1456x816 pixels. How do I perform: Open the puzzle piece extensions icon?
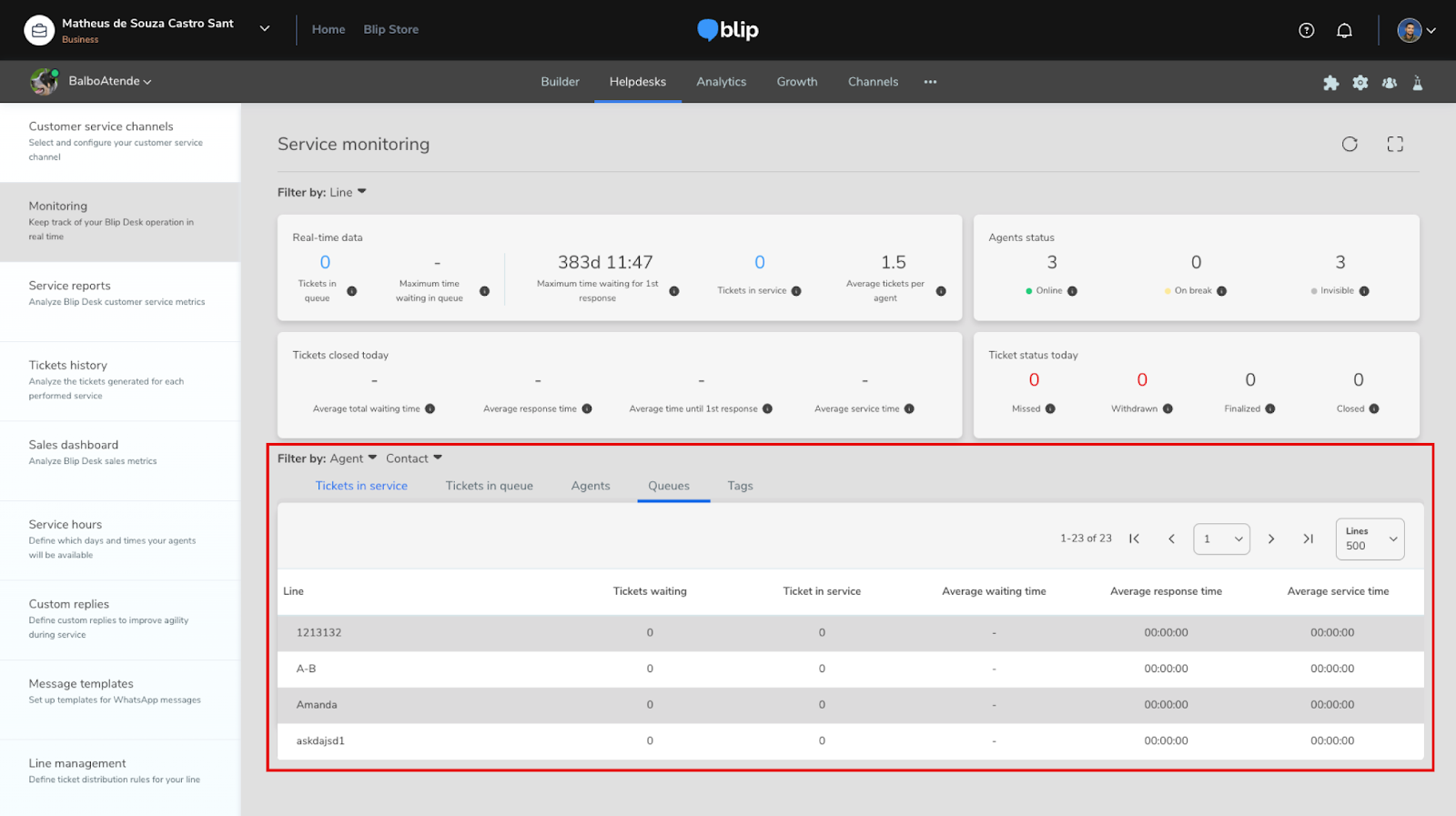[x=1330, y=83]
